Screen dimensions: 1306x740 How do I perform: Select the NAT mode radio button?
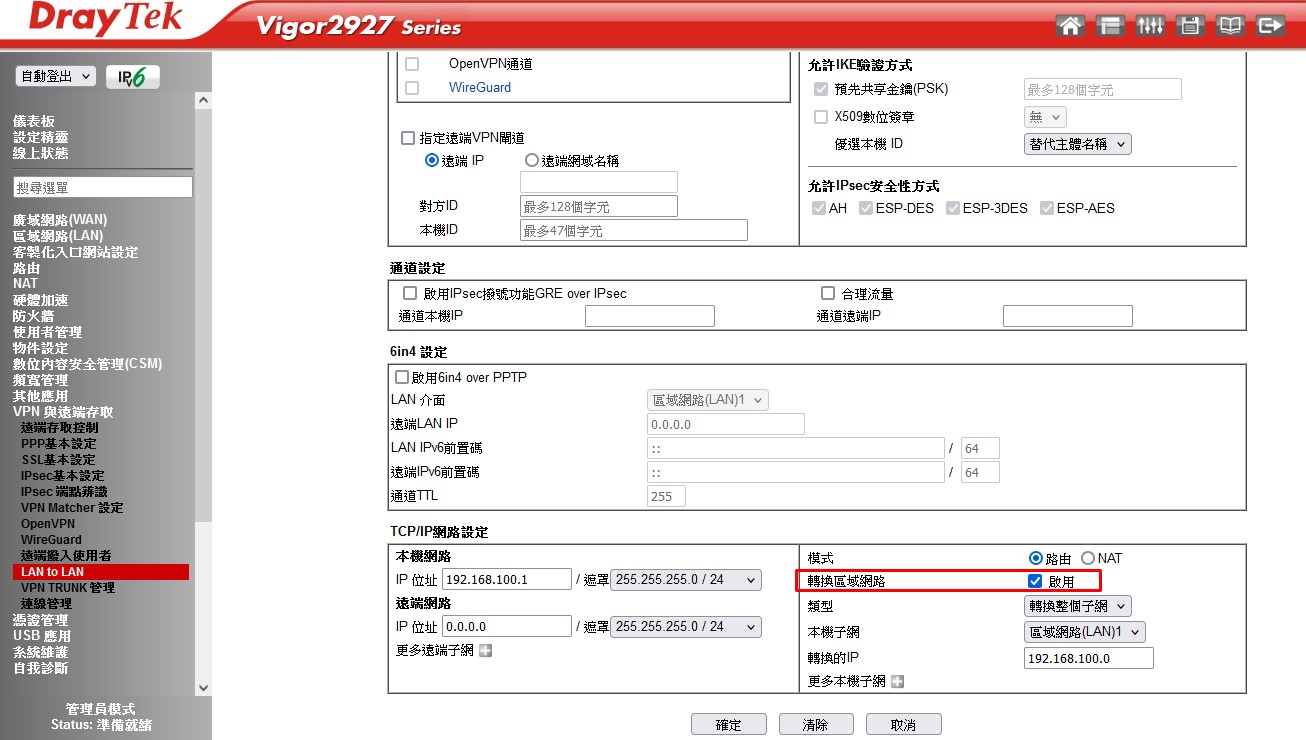(1087, 558)
